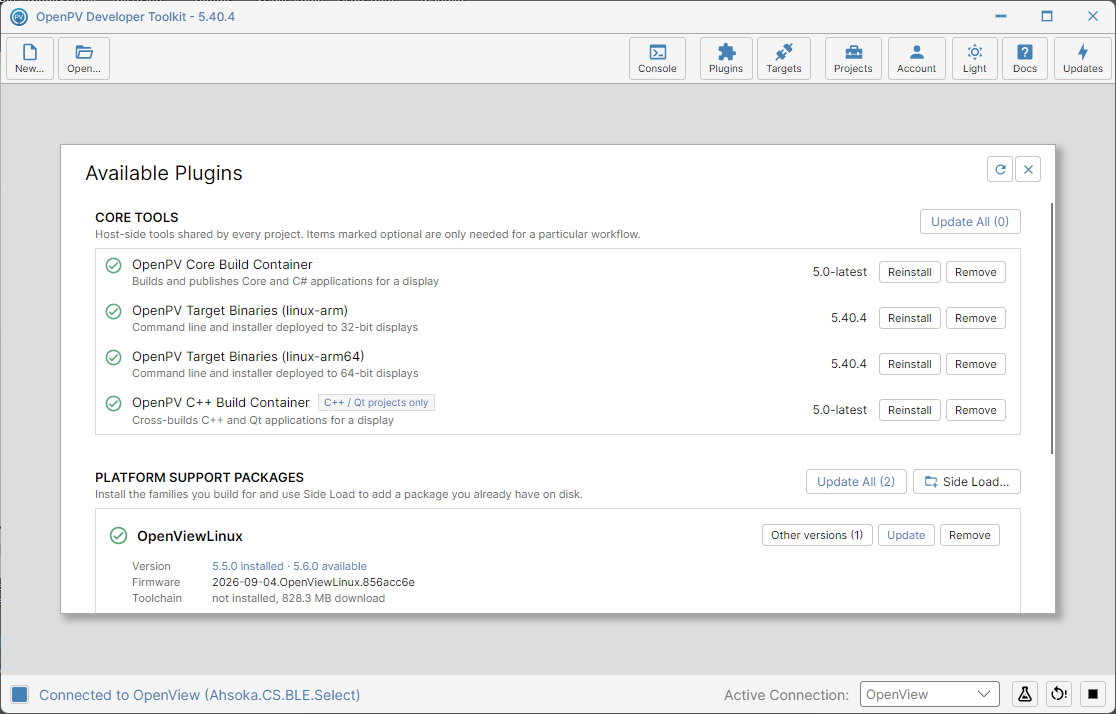The width and height of the screenshot is (1116, 714).
Task: Click the 5.40.4 version of linux-arm64 binaries
Action: (x=849, y=364)
